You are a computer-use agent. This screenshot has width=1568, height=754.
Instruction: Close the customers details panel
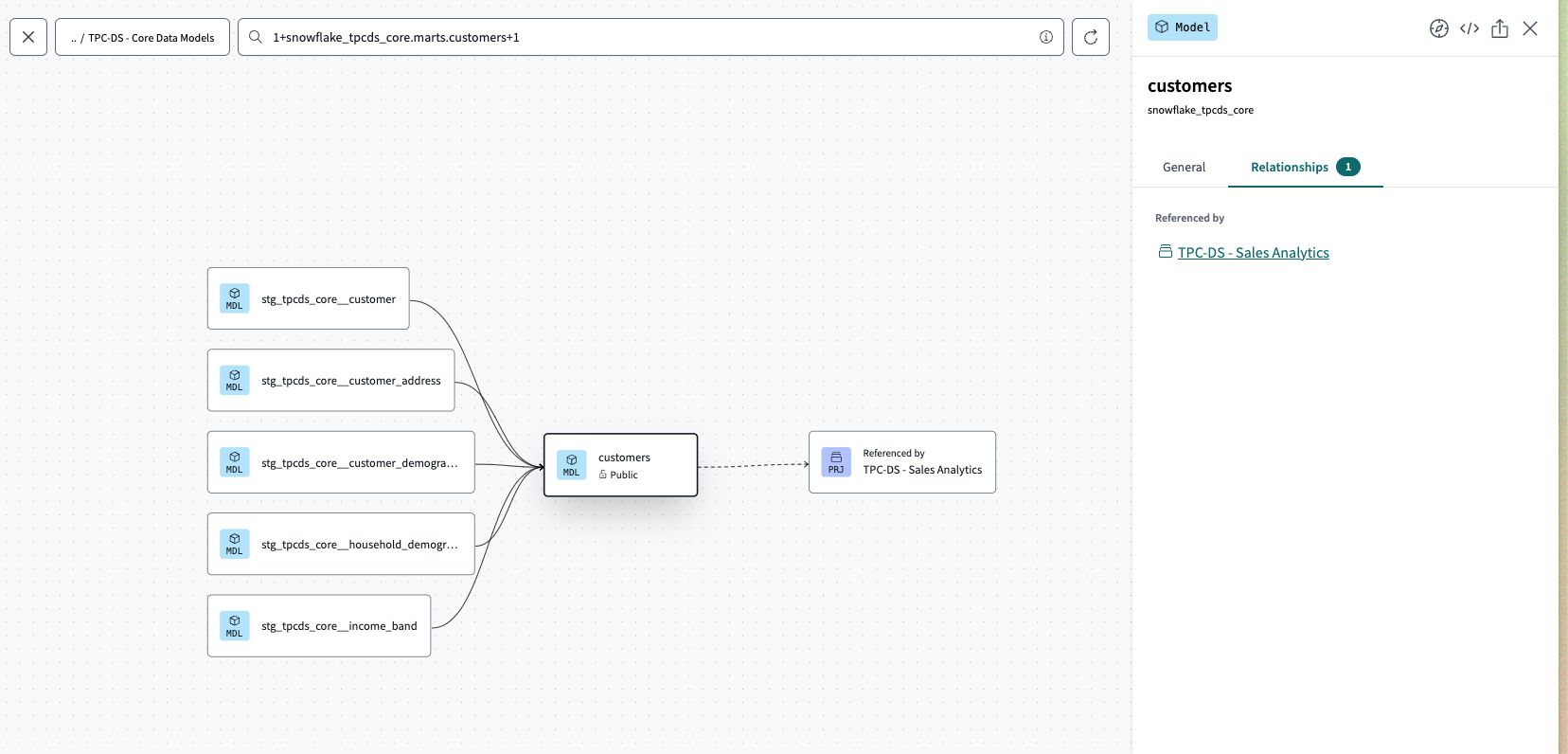tap(1529, 28)
